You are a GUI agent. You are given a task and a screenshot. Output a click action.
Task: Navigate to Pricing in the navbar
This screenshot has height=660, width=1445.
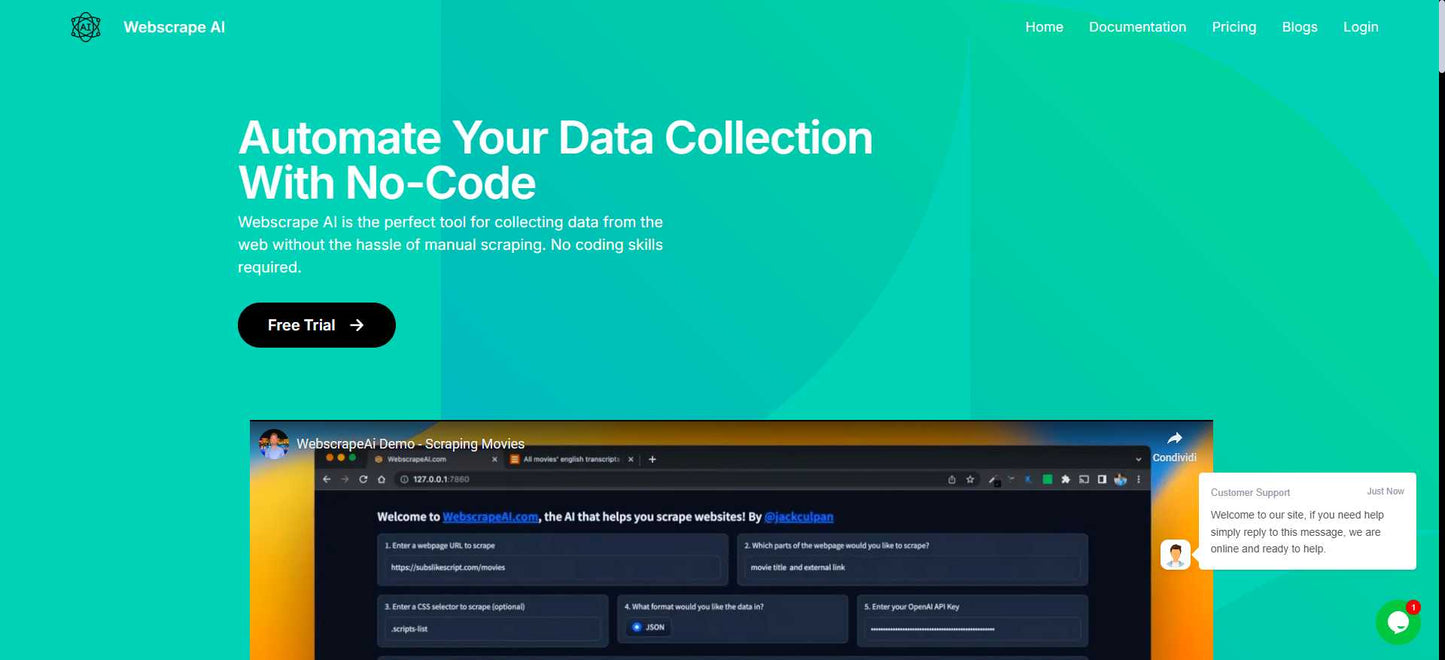click(x=1233, y=27)
